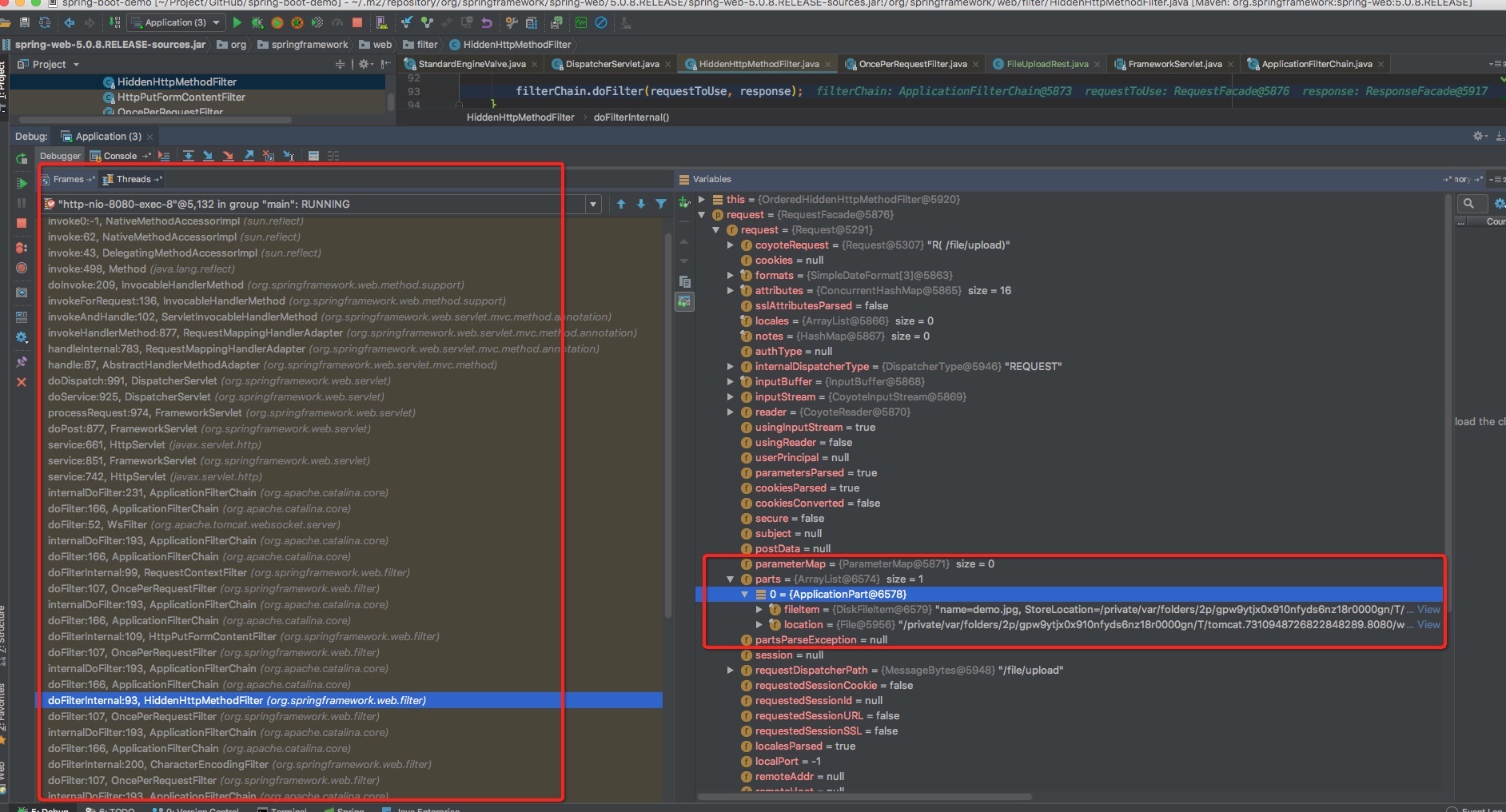Stop the debug session in sidebar

click(x=22, y=223)
